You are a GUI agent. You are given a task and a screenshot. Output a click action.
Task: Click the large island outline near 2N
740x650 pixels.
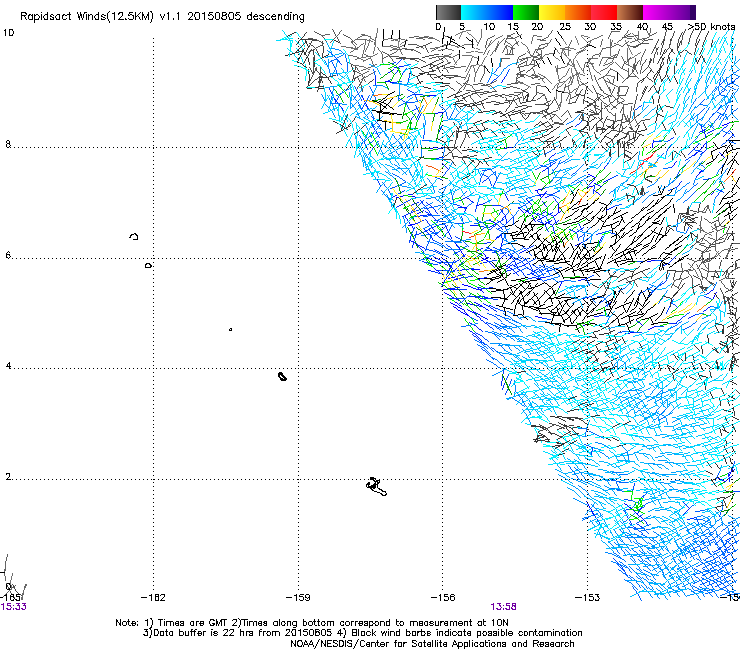(x=377, y=487)
